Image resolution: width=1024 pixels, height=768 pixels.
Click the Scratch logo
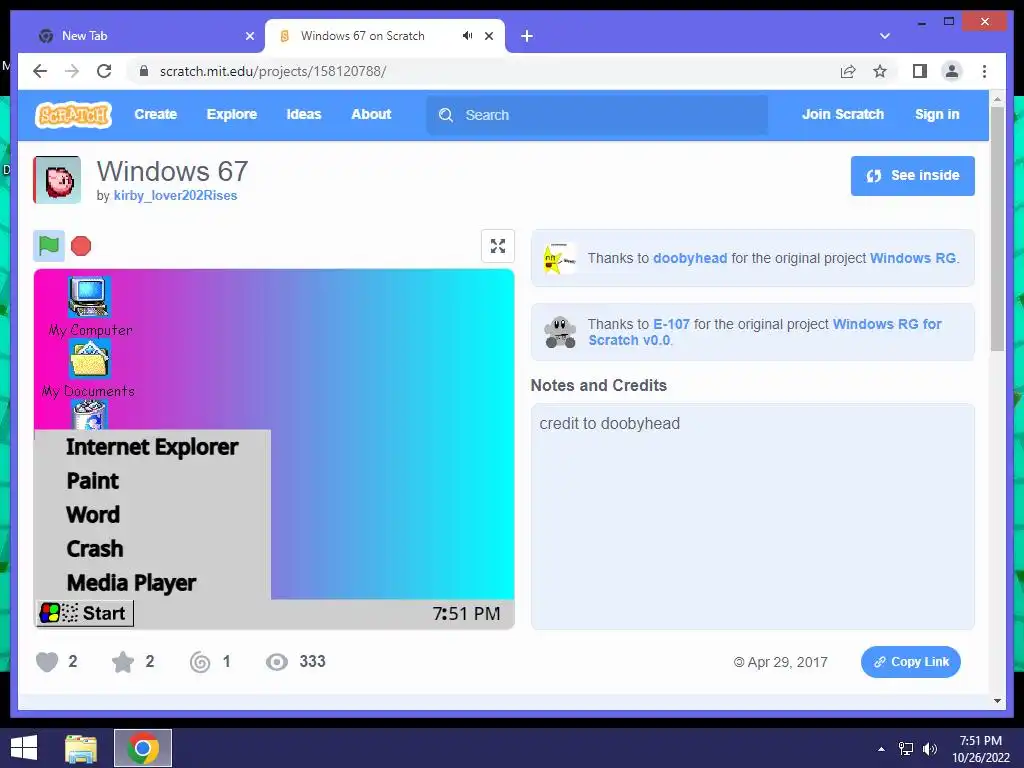click(x=73, y=115)
